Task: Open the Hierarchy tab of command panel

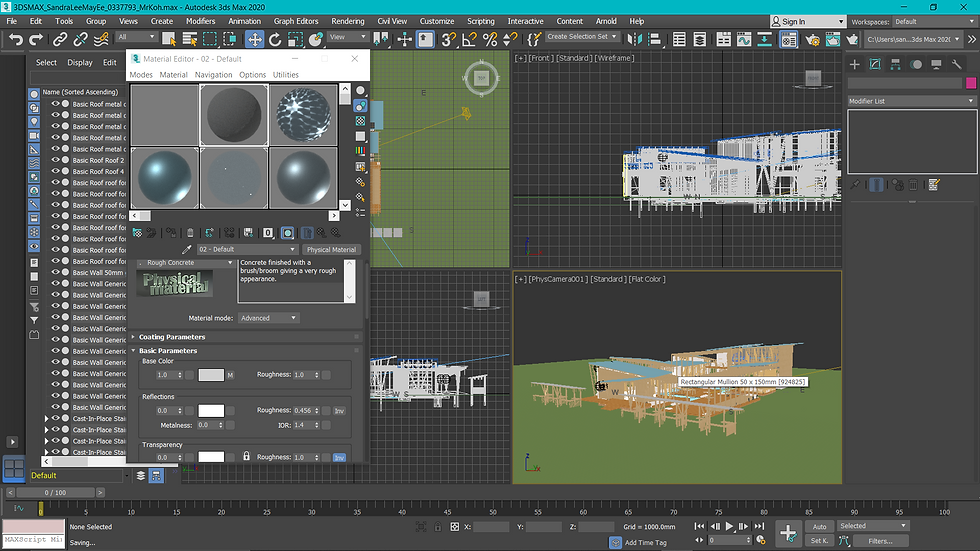Action: pos(896,64)
